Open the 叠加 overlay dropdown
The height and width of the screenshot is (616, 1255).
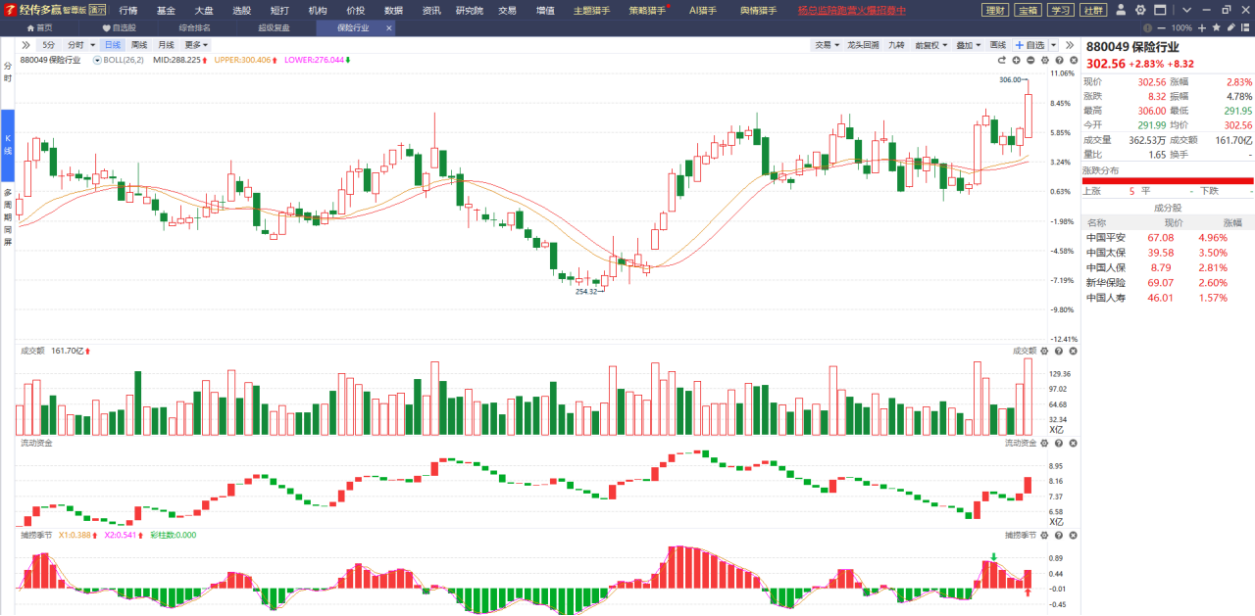[x=967, y=45]
